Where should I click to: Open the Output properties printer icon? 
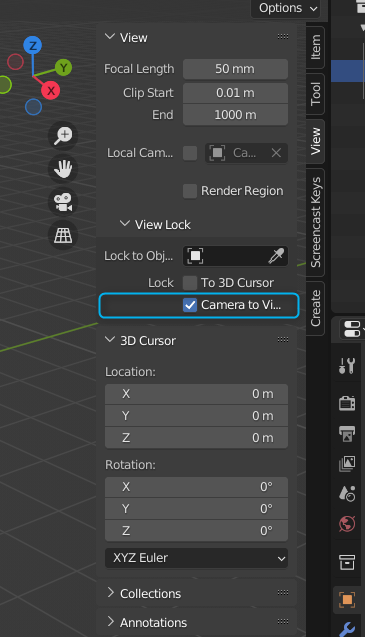pos(347,433)
